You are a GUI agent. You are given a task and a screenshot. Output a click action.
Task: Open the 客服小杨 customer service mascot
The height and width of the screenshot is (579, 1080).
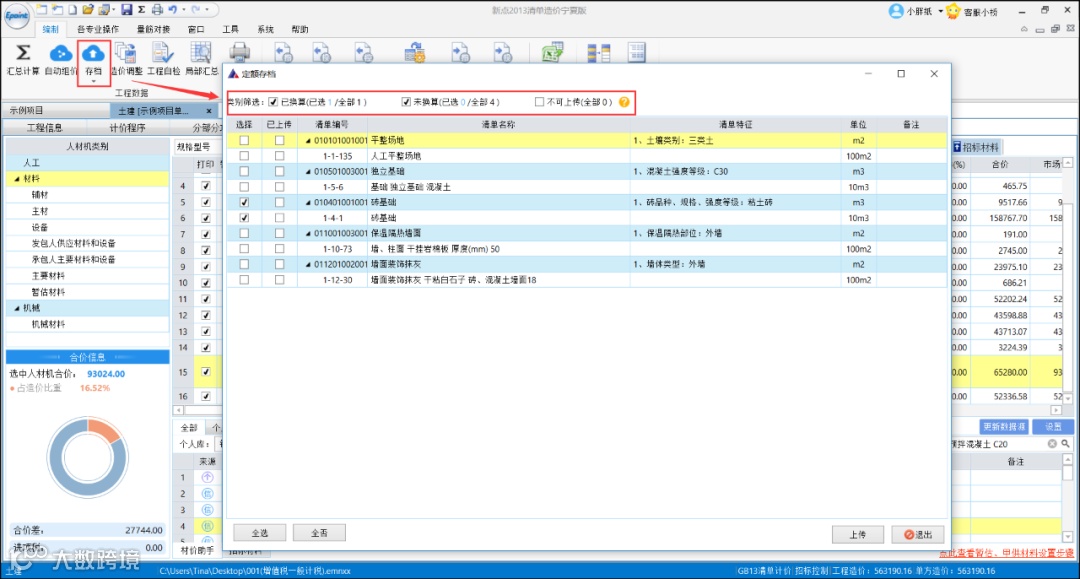click(953, 11)
